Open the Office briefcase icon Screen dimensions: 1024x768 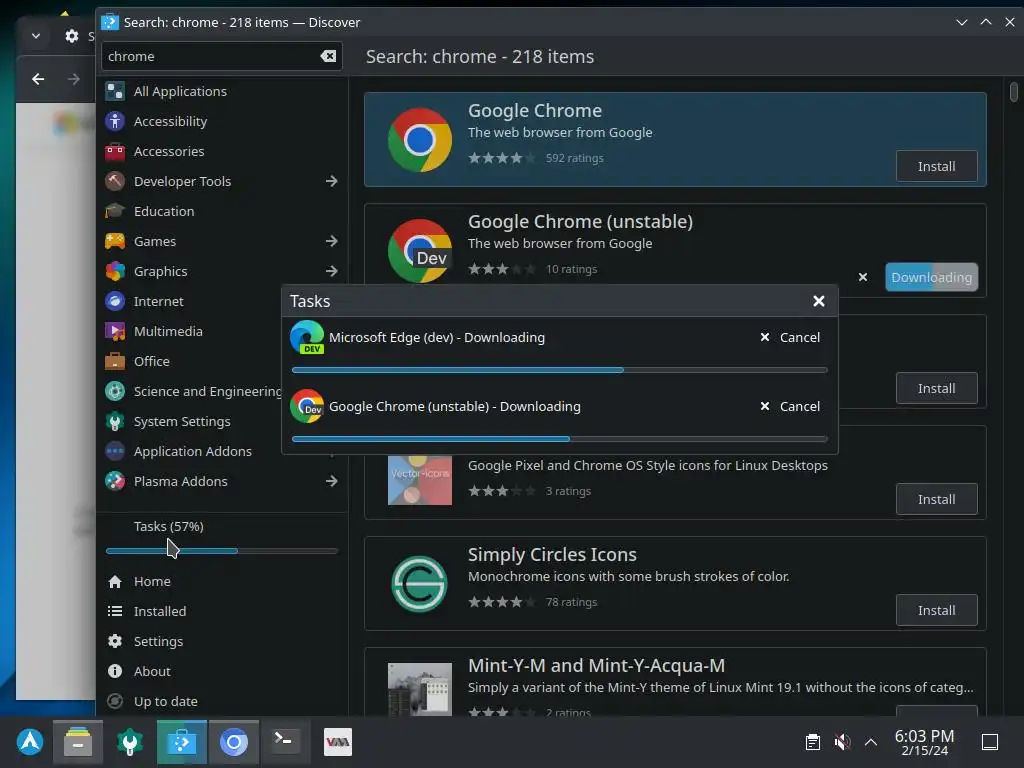[115, 362]
